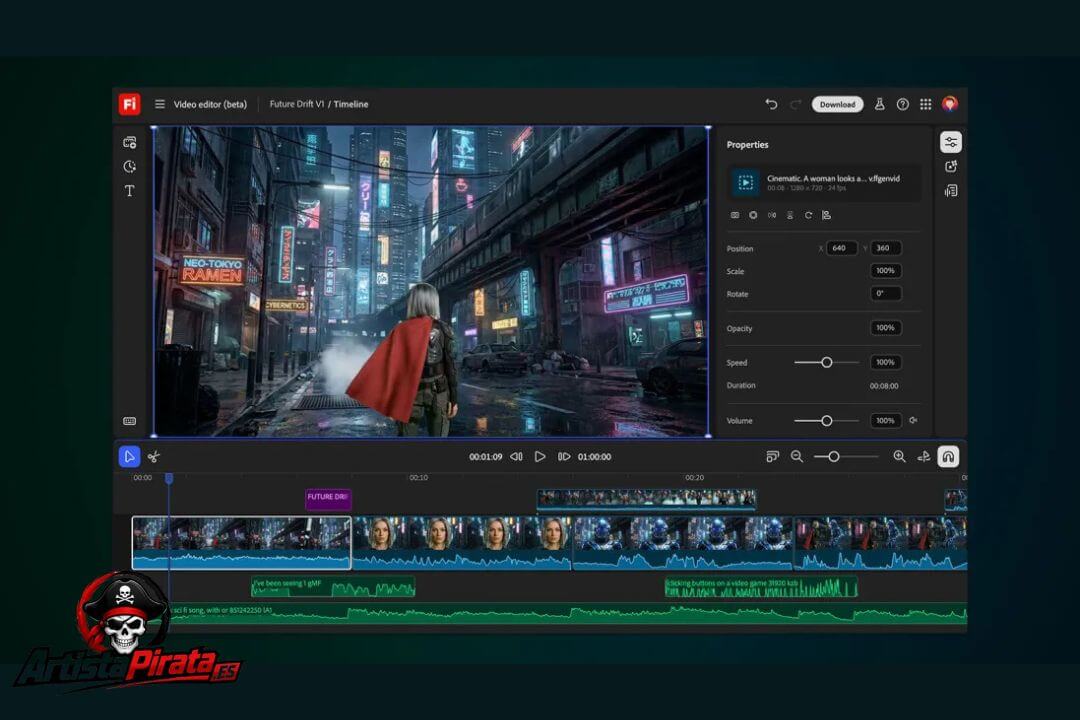1080x720 pixels.
Task: Select the blue robot video clip
Action: [x=683, y=543]
